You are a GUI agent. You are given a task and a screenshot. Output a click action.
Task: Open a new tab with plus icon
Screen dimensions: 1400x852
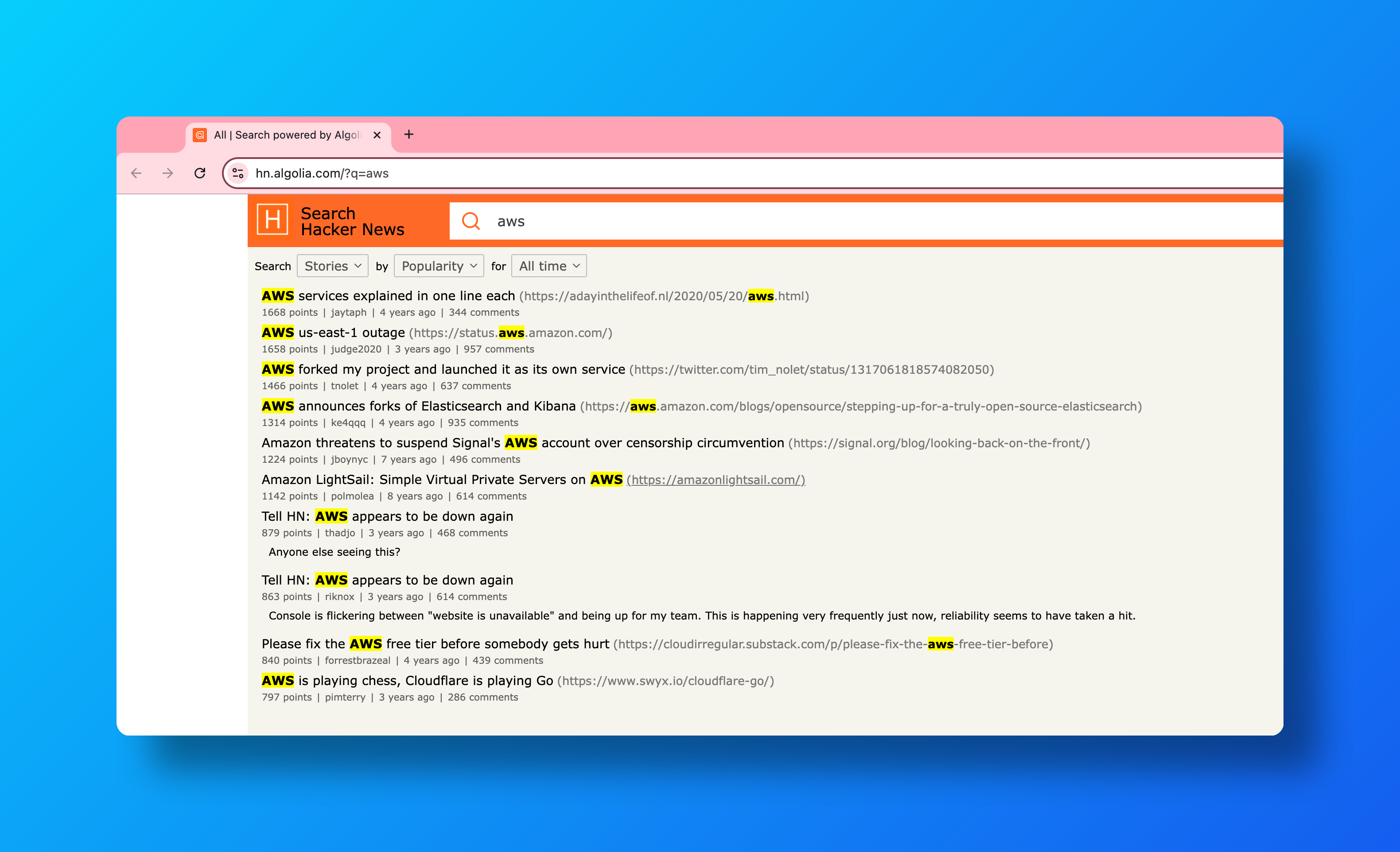[408, 135]
